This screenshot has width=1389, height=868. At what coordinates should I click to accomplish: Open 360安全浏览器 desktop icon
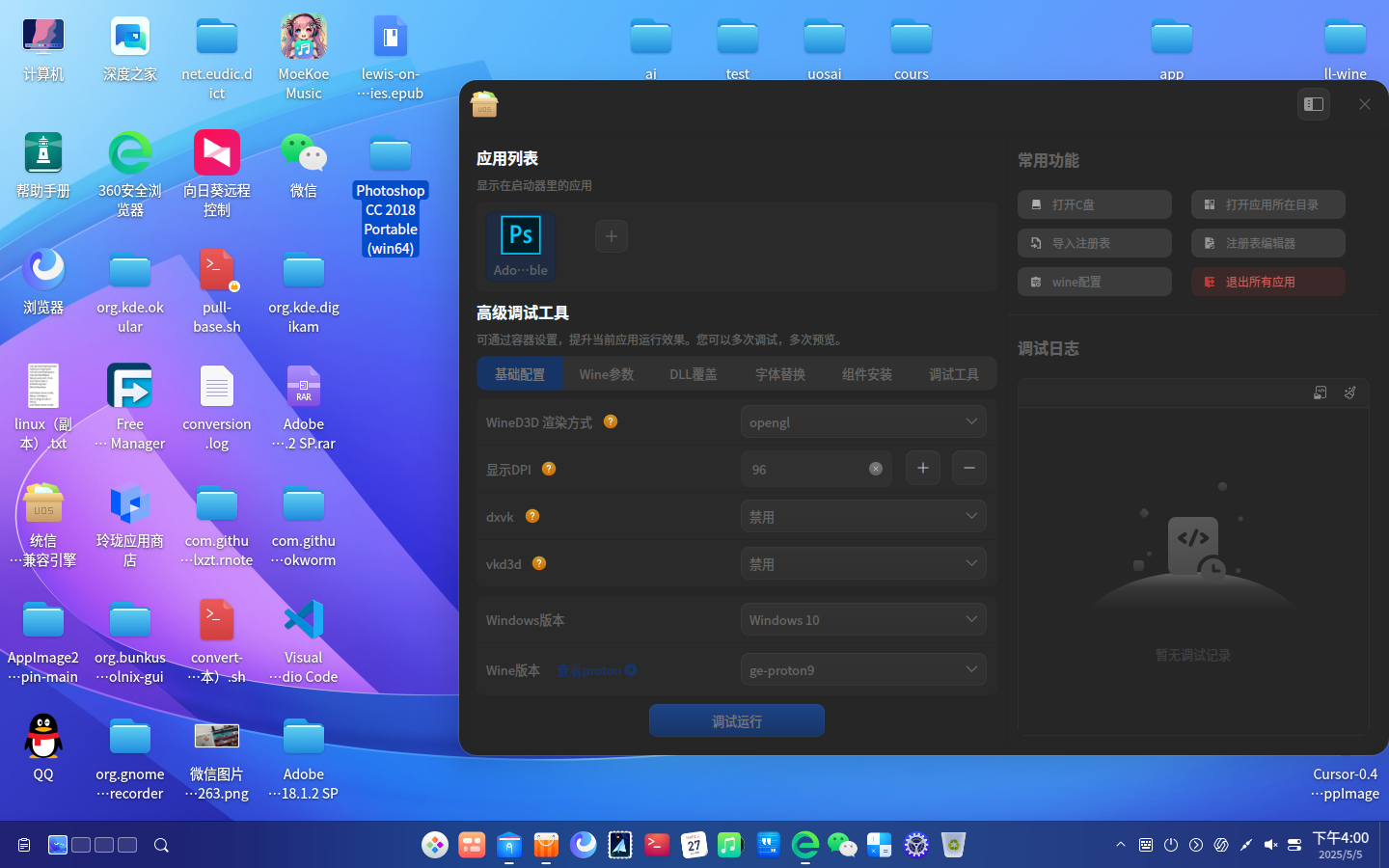(x=130, y=174)
